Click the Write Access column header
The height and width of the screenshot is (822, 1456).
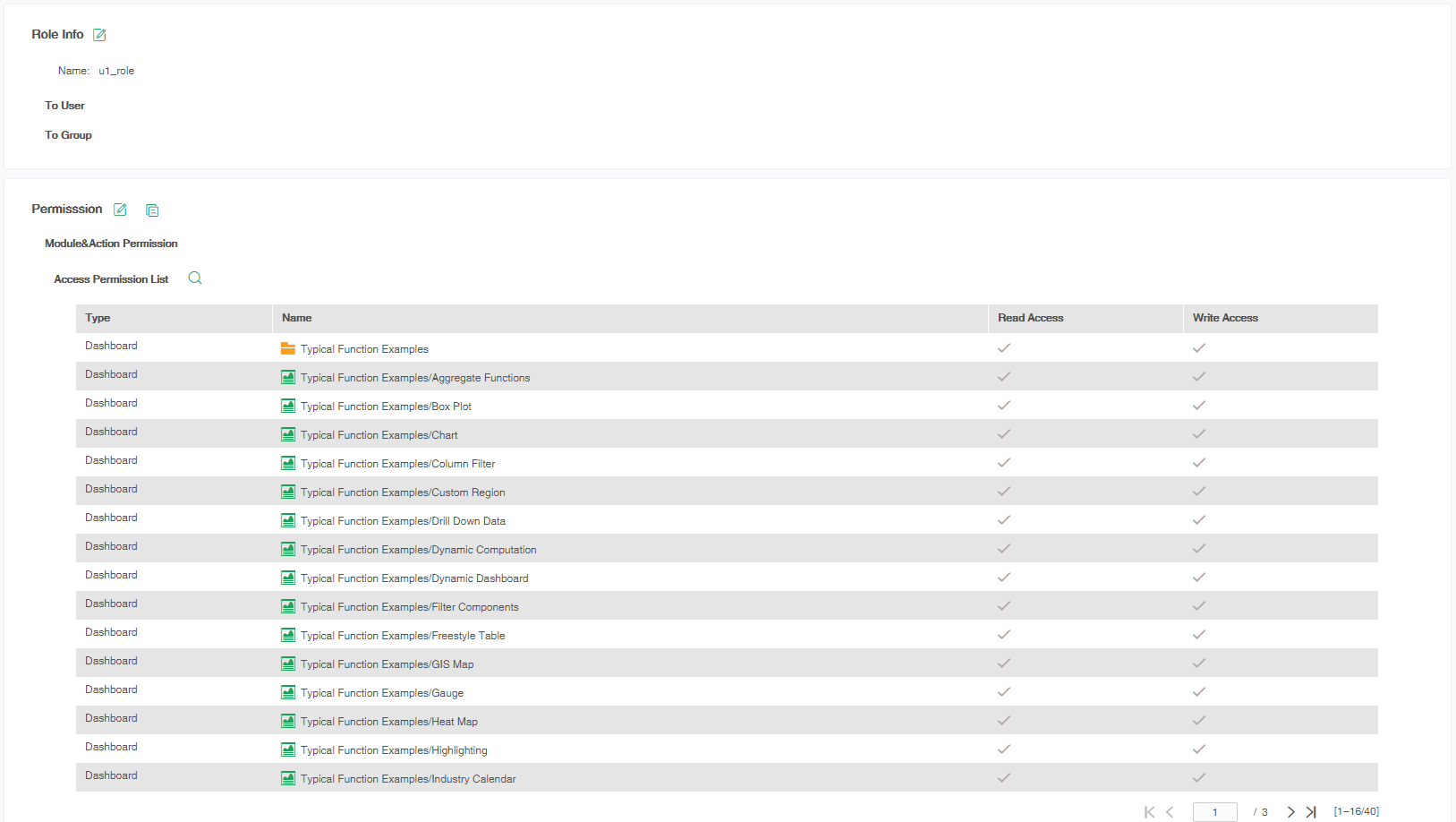point(1281,318)
